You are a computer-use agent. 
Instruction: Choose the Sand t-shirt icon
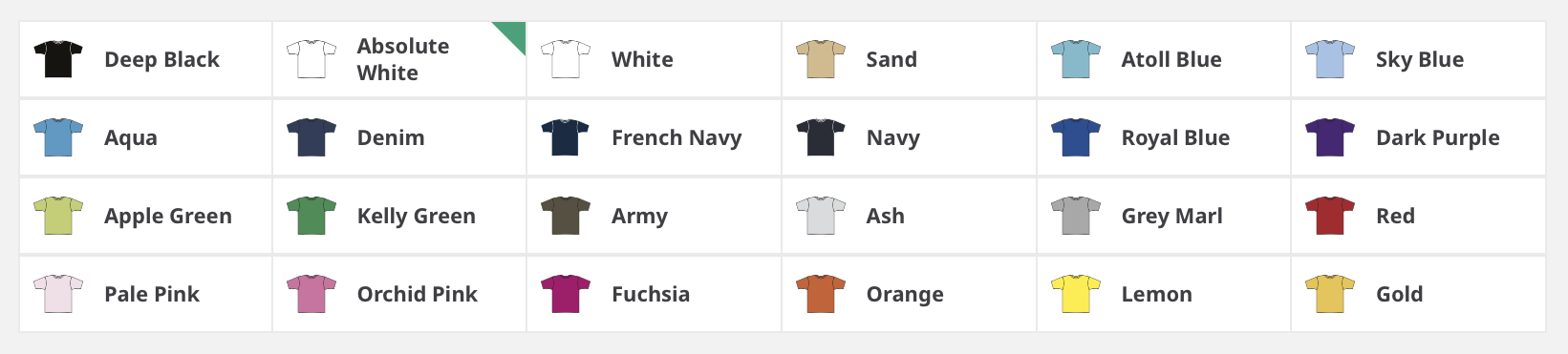821,59
